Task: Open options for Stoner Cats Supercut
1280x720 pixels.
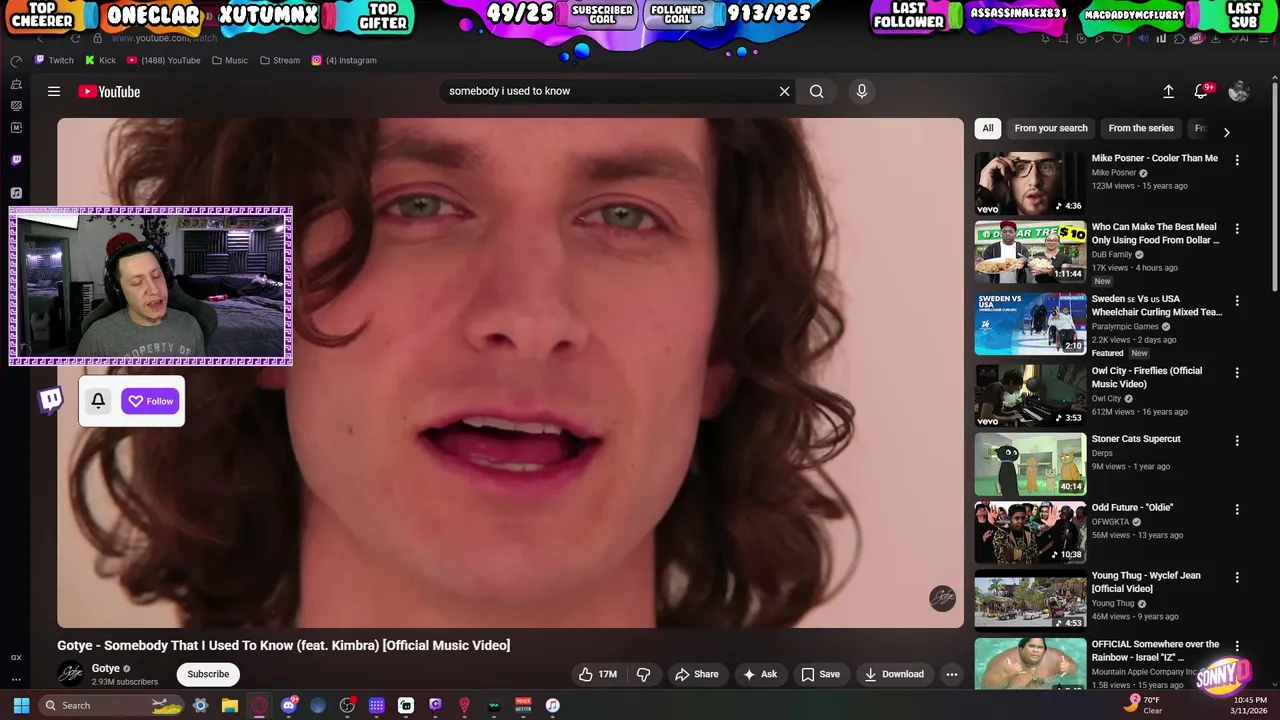Action: point(1237,441)
